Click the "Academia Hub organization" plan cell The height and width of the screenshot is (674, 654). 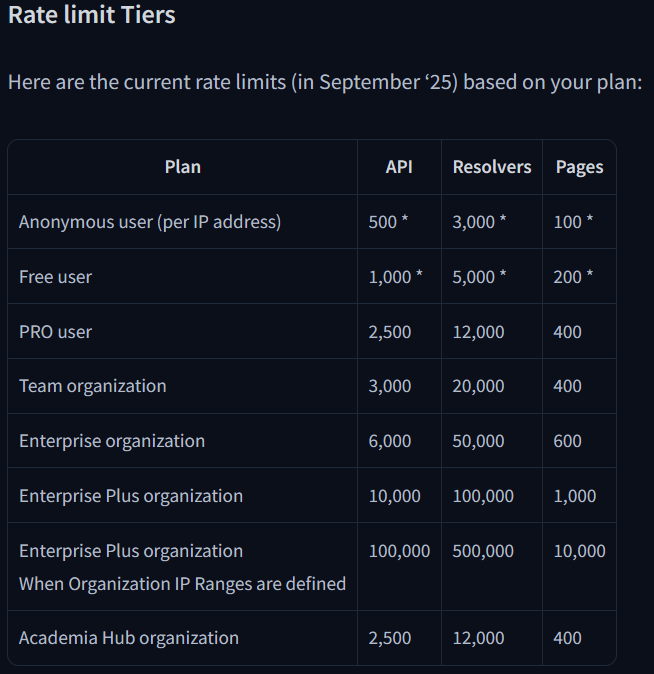click(x=129, y=638)
